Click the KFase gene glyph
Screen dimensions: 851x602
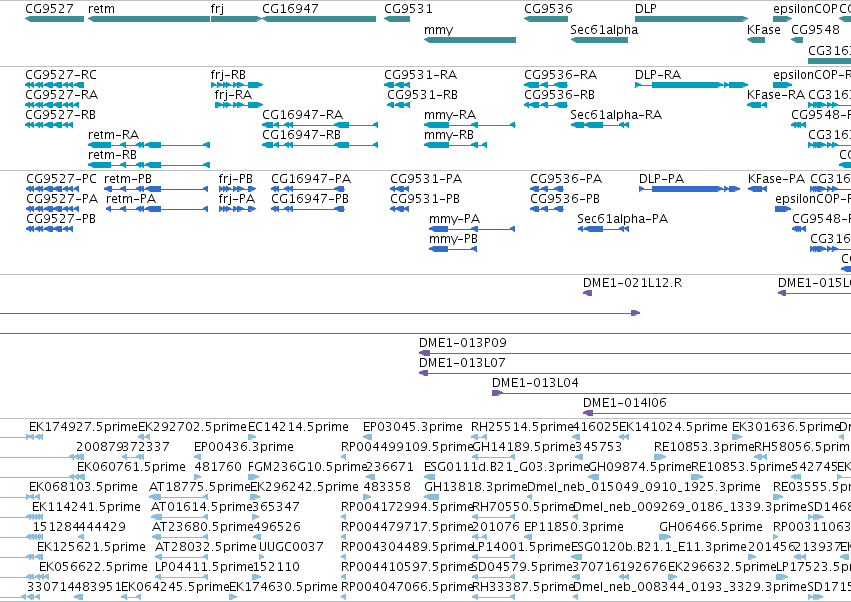[x=756, y=40]
